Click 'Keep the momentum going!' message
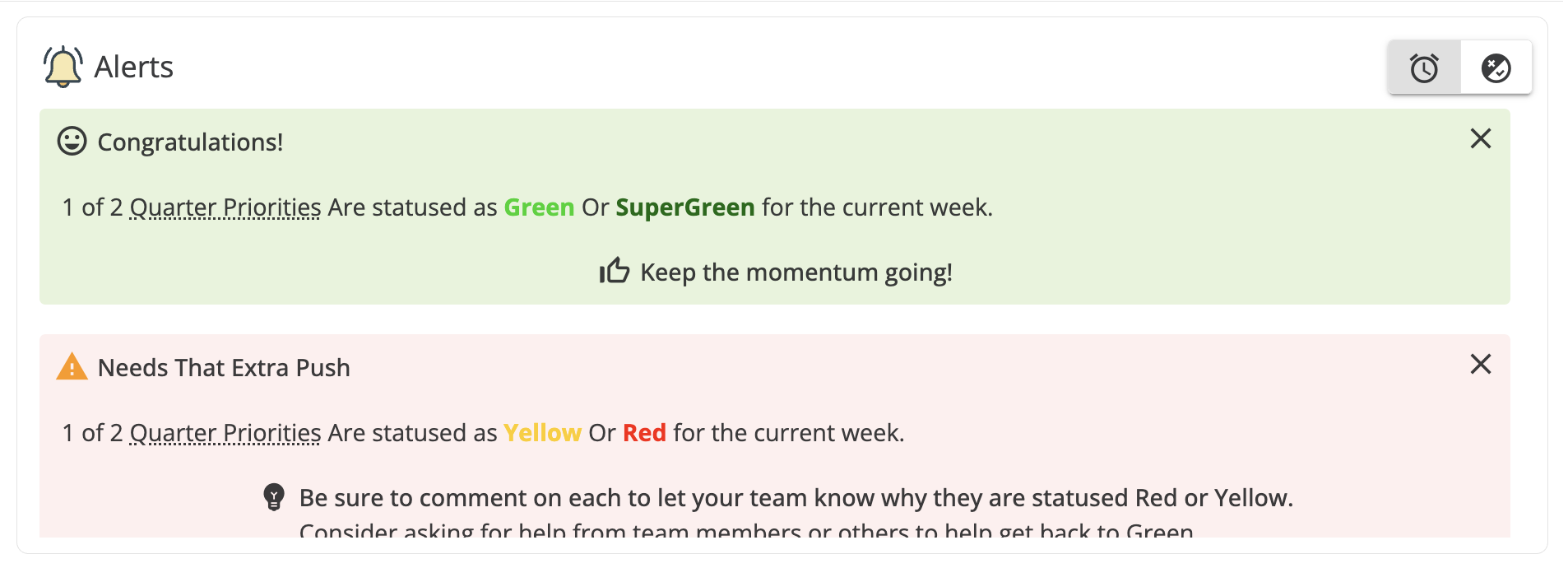This screenshot has height=568, width=1568. [796, 272]
